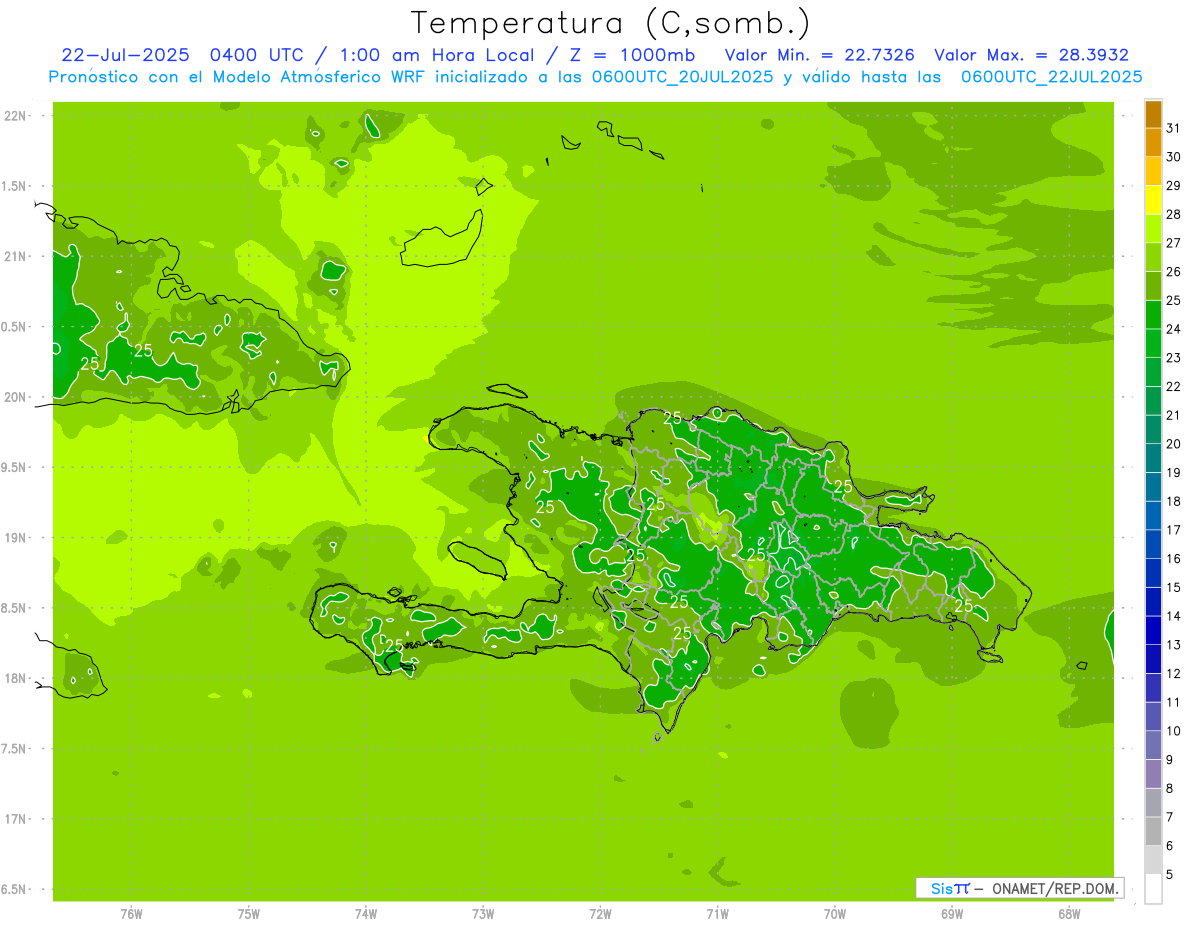Click color scale label "23"

pos(1173,358)
